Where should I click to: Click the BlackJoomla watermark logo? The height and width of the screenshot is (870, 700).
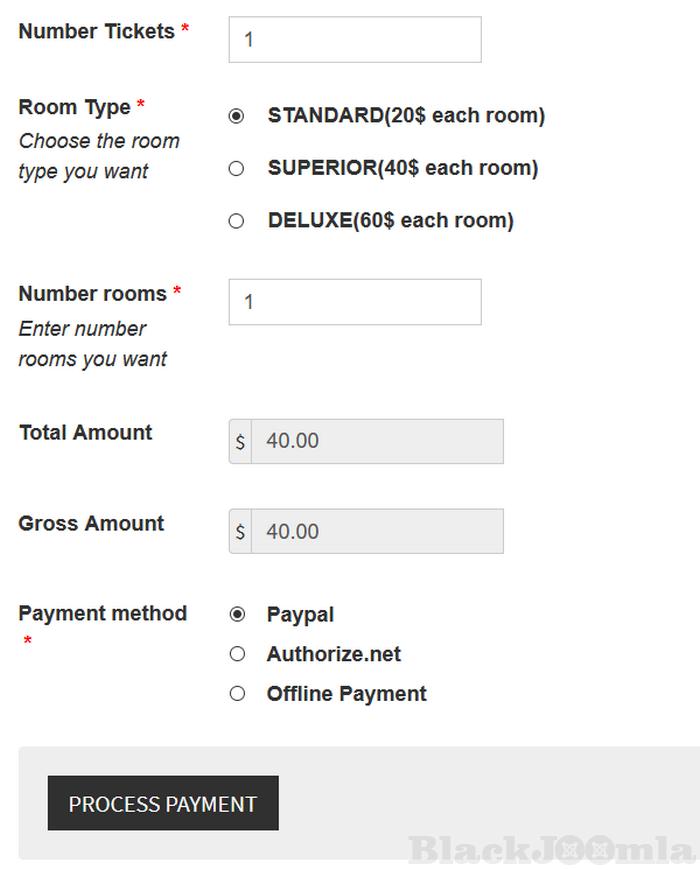click(552, 850)
